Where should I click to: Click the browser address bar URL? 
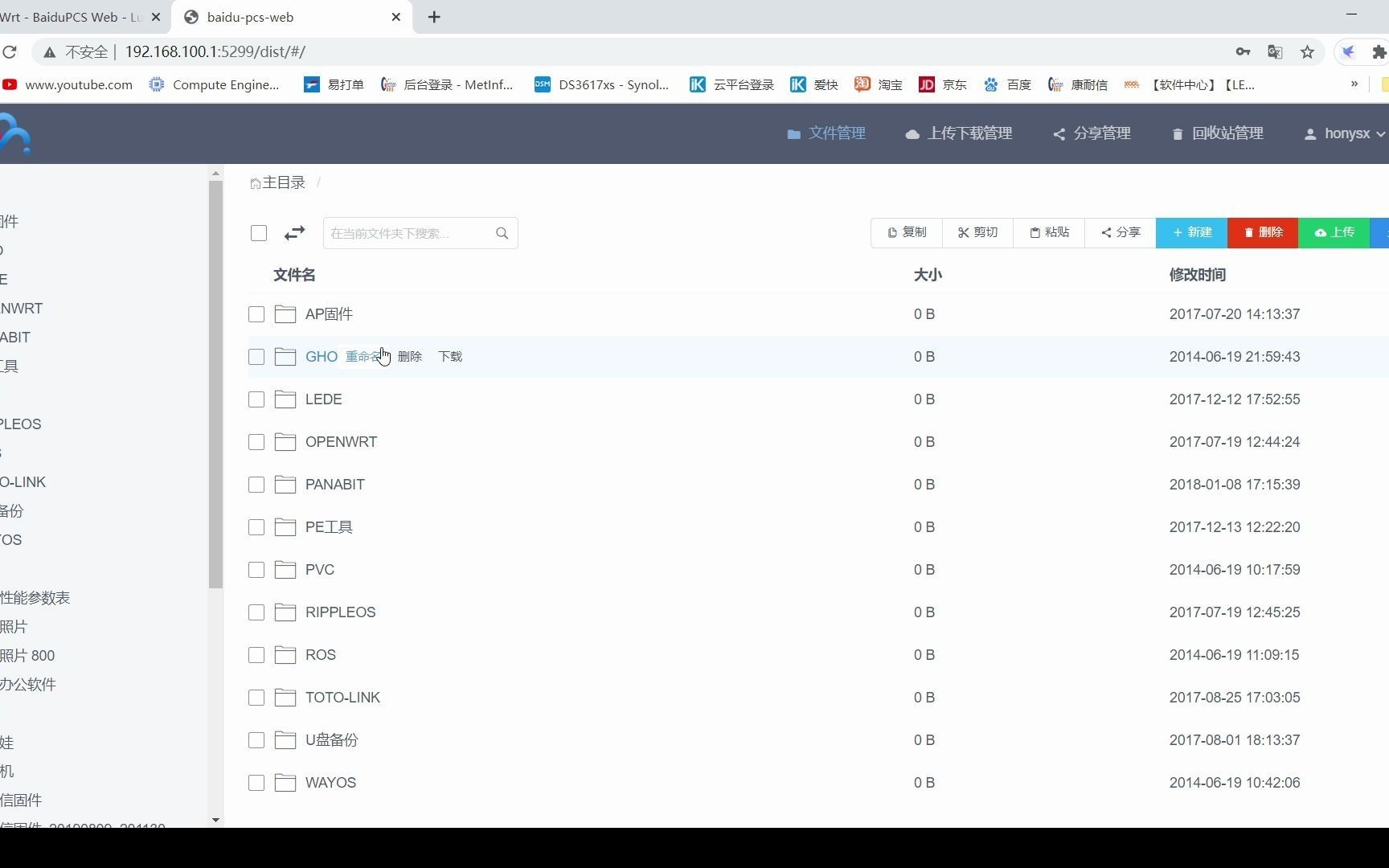[x=215, y=51]
